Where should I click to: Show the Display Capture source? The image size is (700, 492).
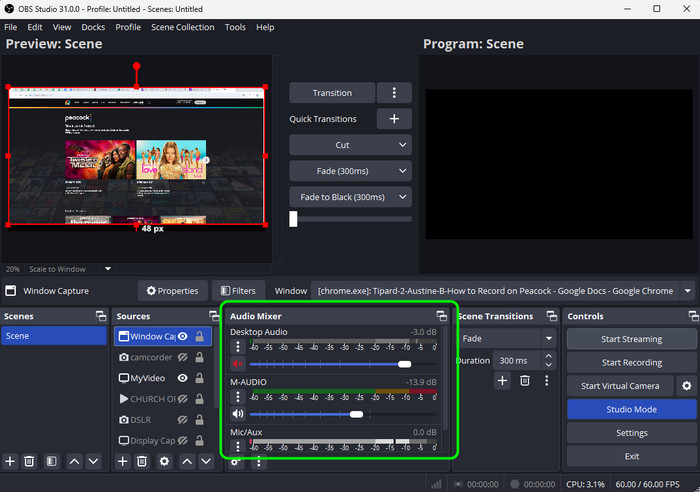[183, 441]
